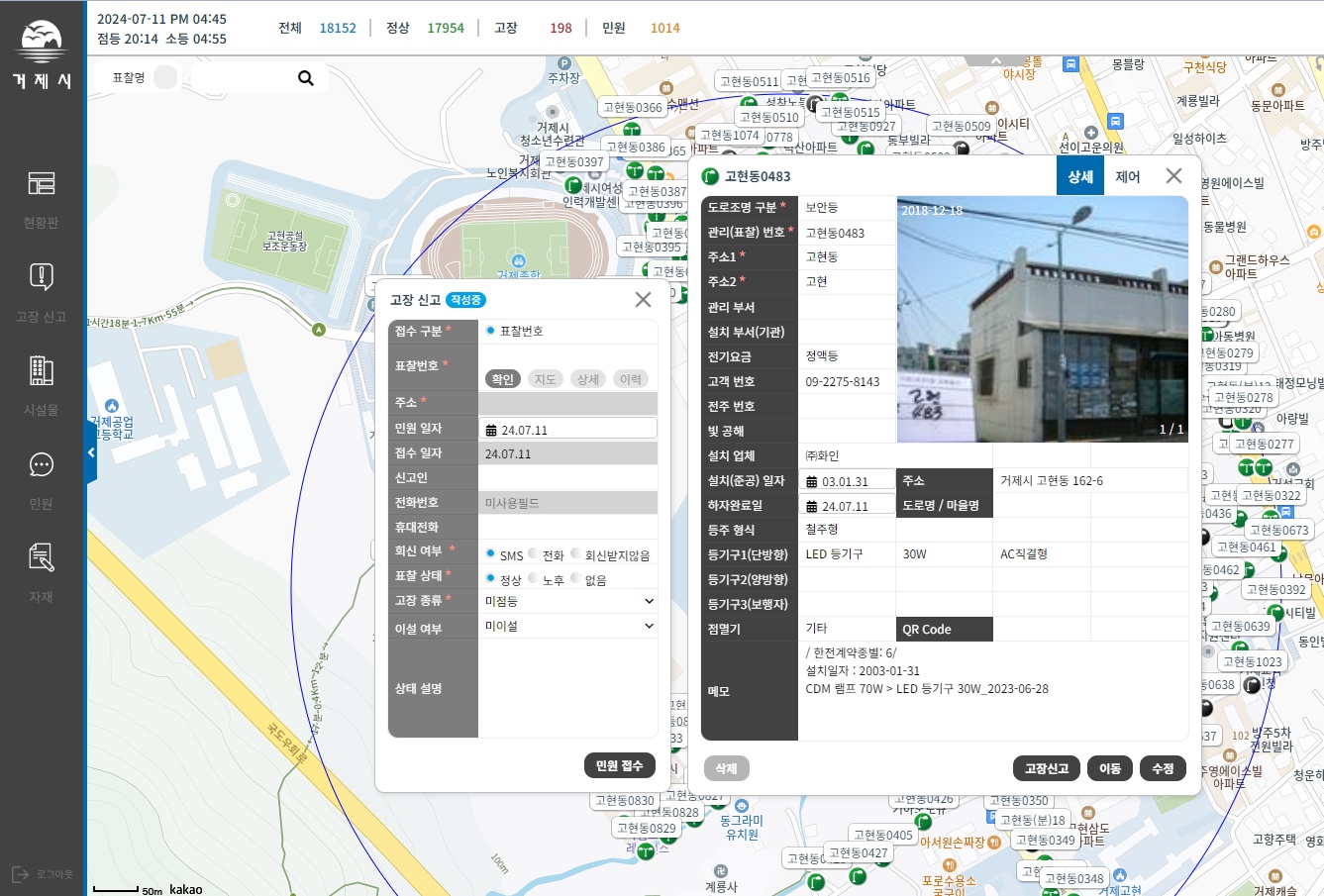Screen dimensions: 1324x896
Task: Switch to the 상세 tab
Action: point(1080,176)
